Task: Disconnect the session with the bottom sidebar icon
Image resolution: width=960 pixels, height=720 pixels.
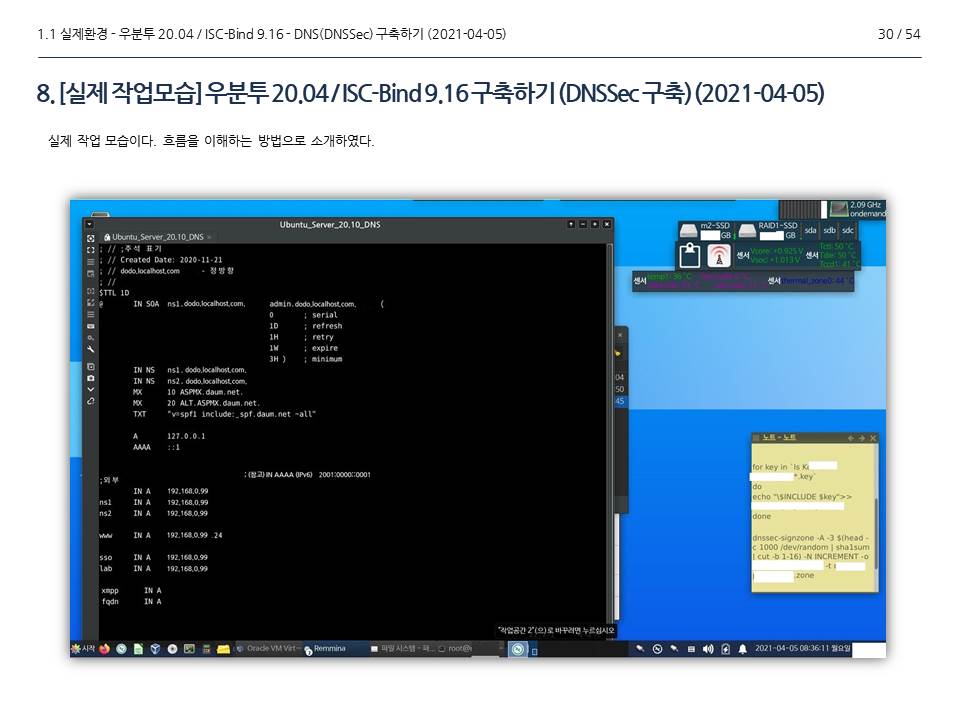Action: coord(91,401)
